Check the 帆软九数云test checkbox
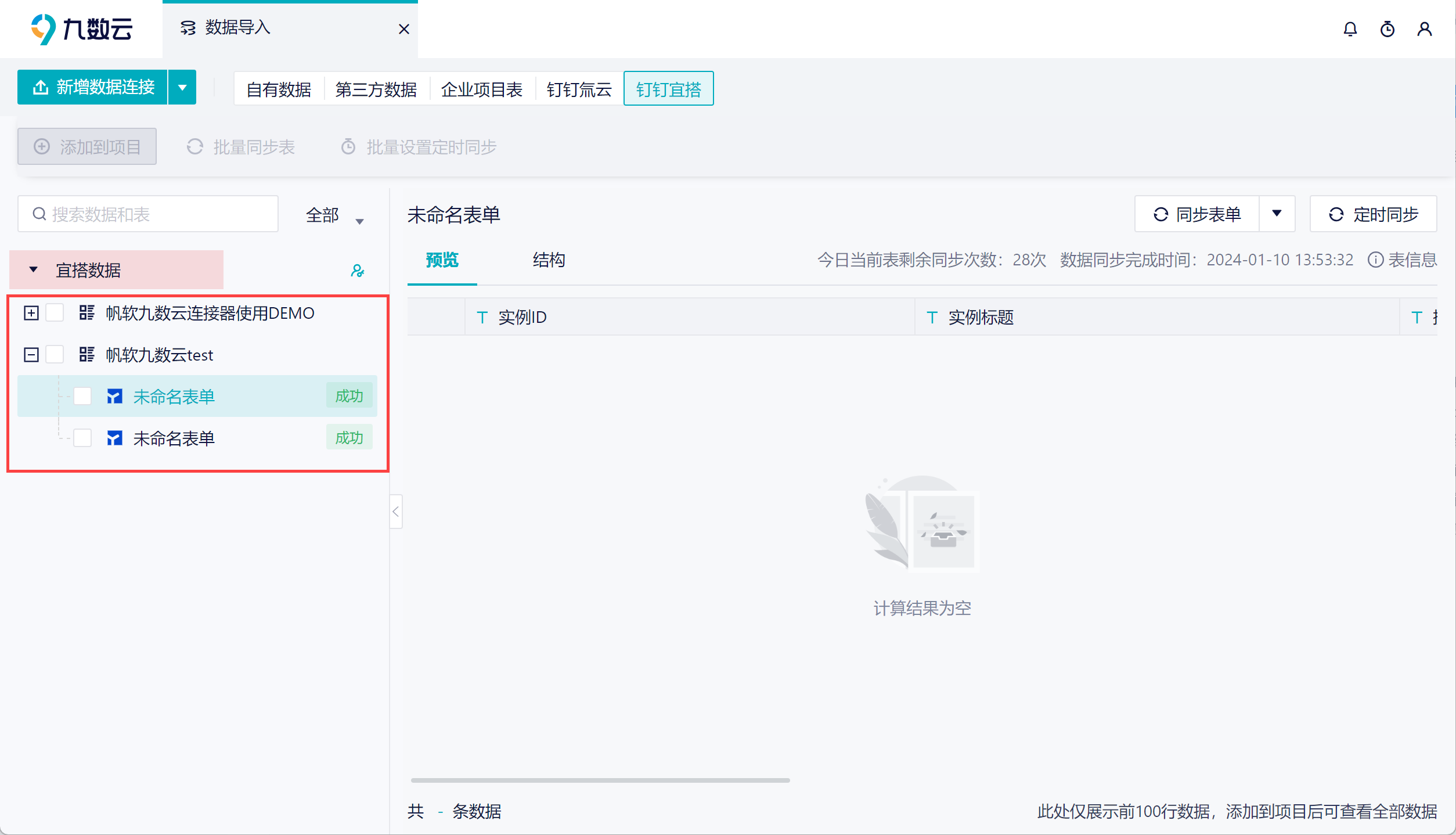This screenshot has height=835, width=1456. click(55, 354)
